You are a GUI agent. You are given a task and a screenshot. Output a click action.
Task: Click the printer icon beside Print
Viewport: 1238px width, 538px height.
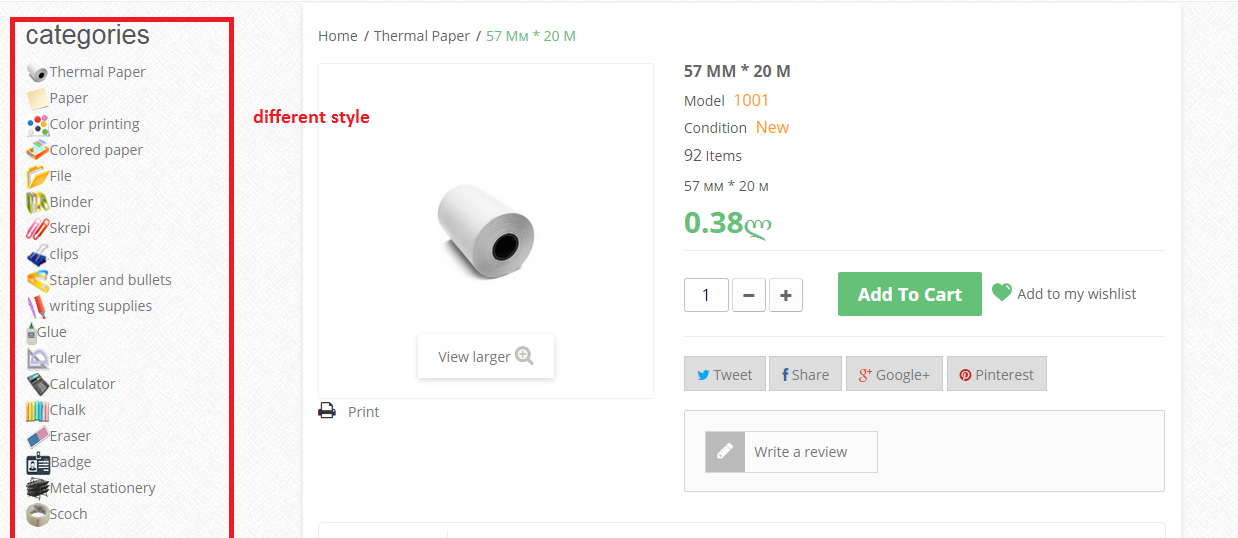coord(327,411)
